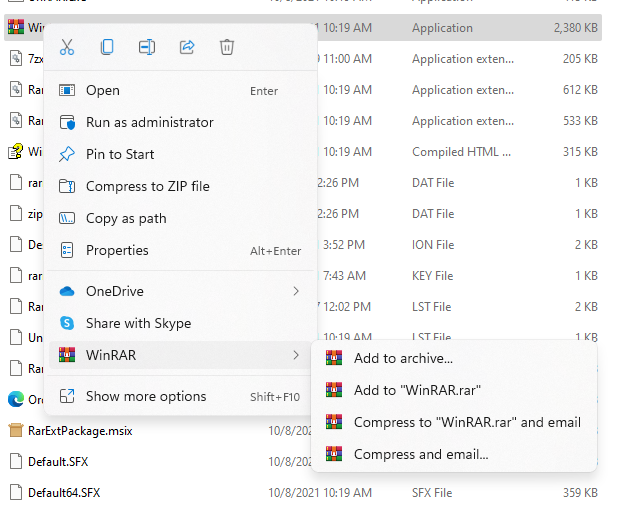Click the Microsoft Edge file icon in list
Viewport: 618px width, 514px height.
tap(16, 399)
